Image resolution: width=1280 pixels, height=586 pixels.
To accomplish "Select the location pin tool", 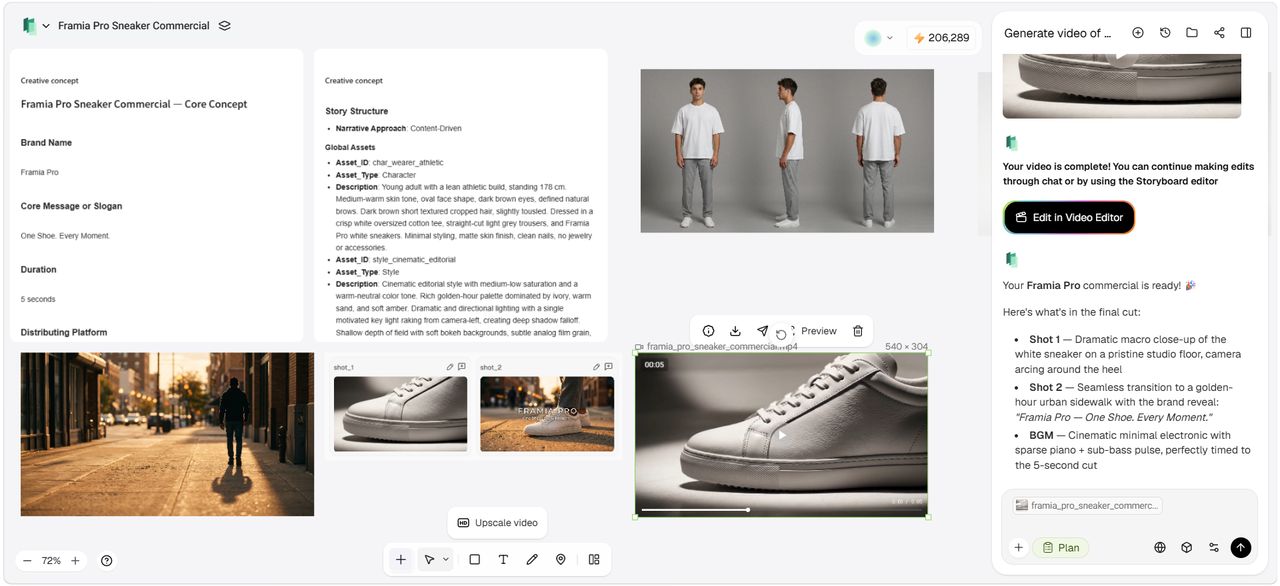I will pyautogui.click(x=561, y=560).
